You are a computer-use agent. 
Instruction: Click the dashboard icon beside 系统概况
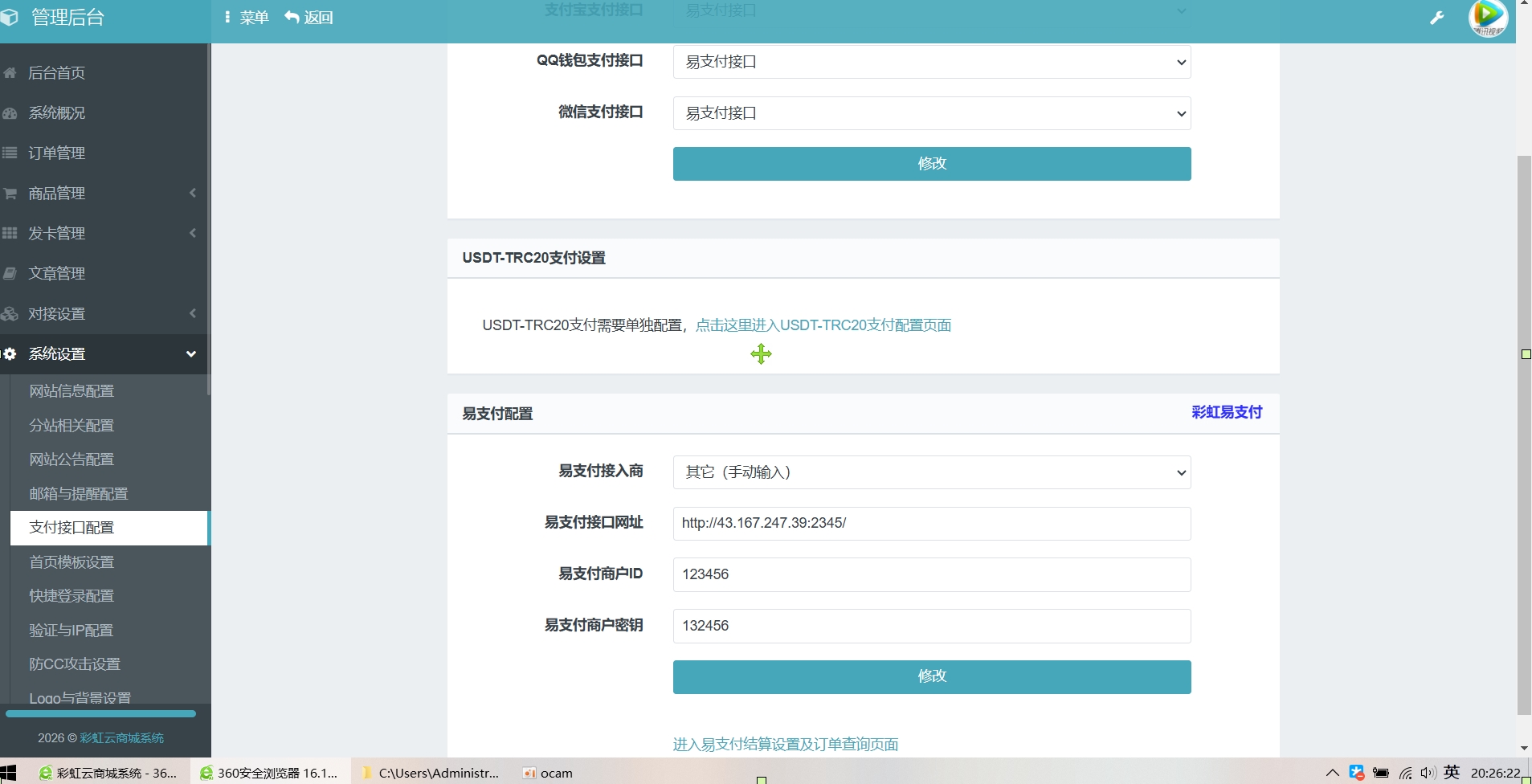[10, 113]
